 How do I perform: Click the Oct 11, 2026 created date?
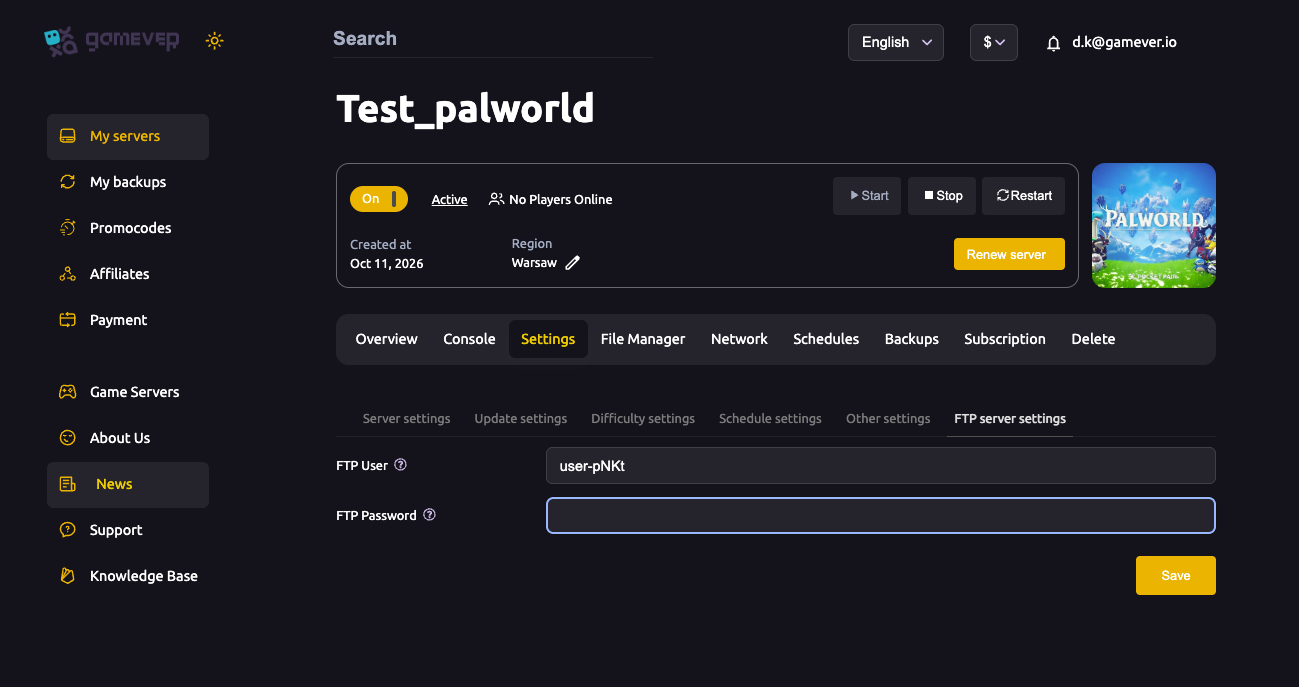click(386, 264)
